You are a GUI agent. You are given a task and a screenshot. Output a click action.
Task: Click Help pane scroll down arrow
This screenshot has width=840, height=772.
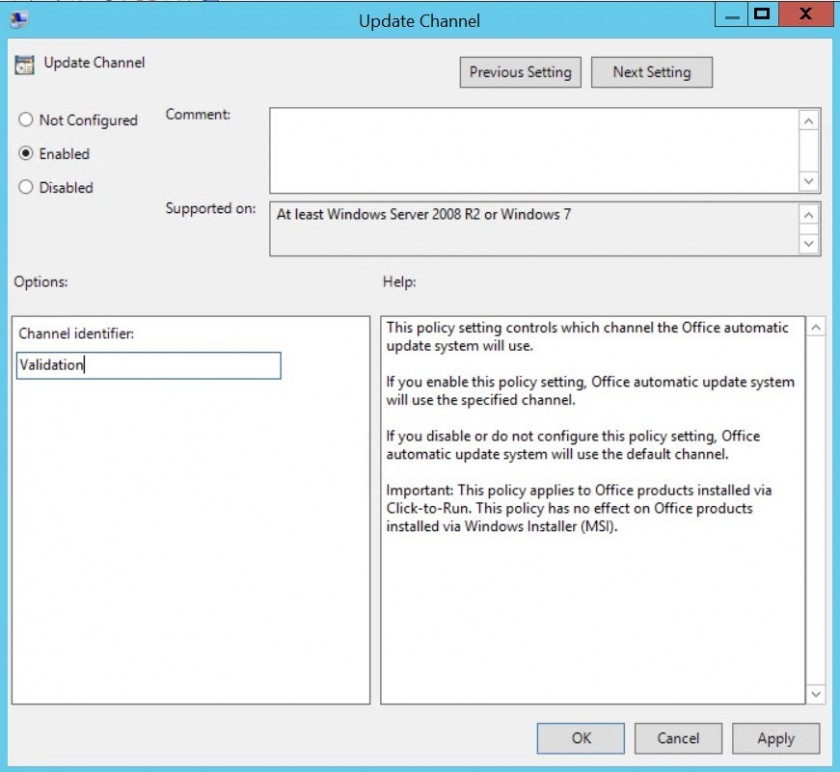click(815, 694)
